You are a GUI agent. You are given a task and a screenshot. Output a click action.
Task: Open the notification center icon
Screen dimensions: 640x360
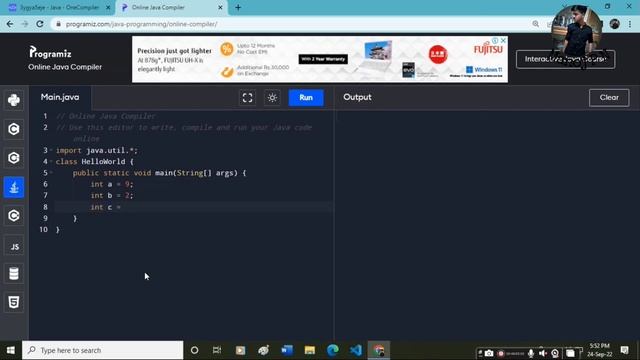[624, 350]
